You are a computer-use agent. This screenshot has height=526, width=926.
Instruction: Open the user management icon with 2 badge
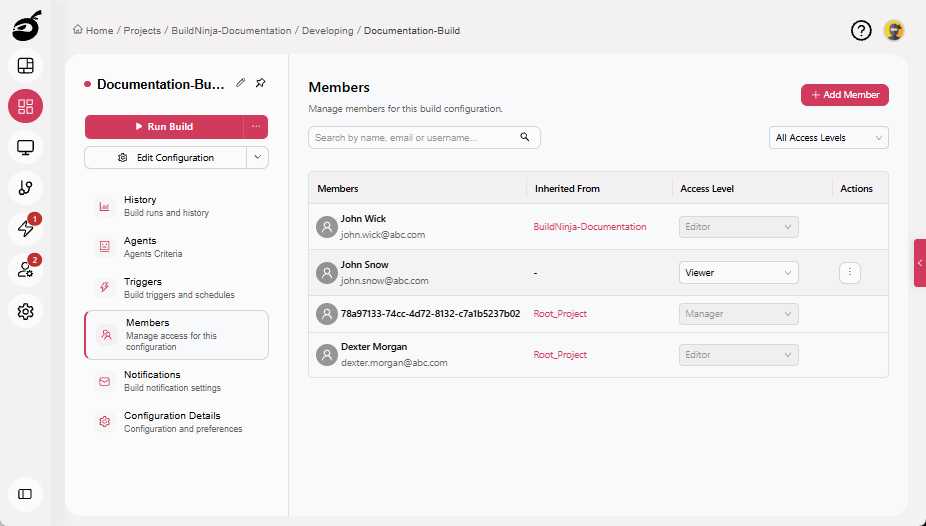pyautogui.click(x=25, y=270)
